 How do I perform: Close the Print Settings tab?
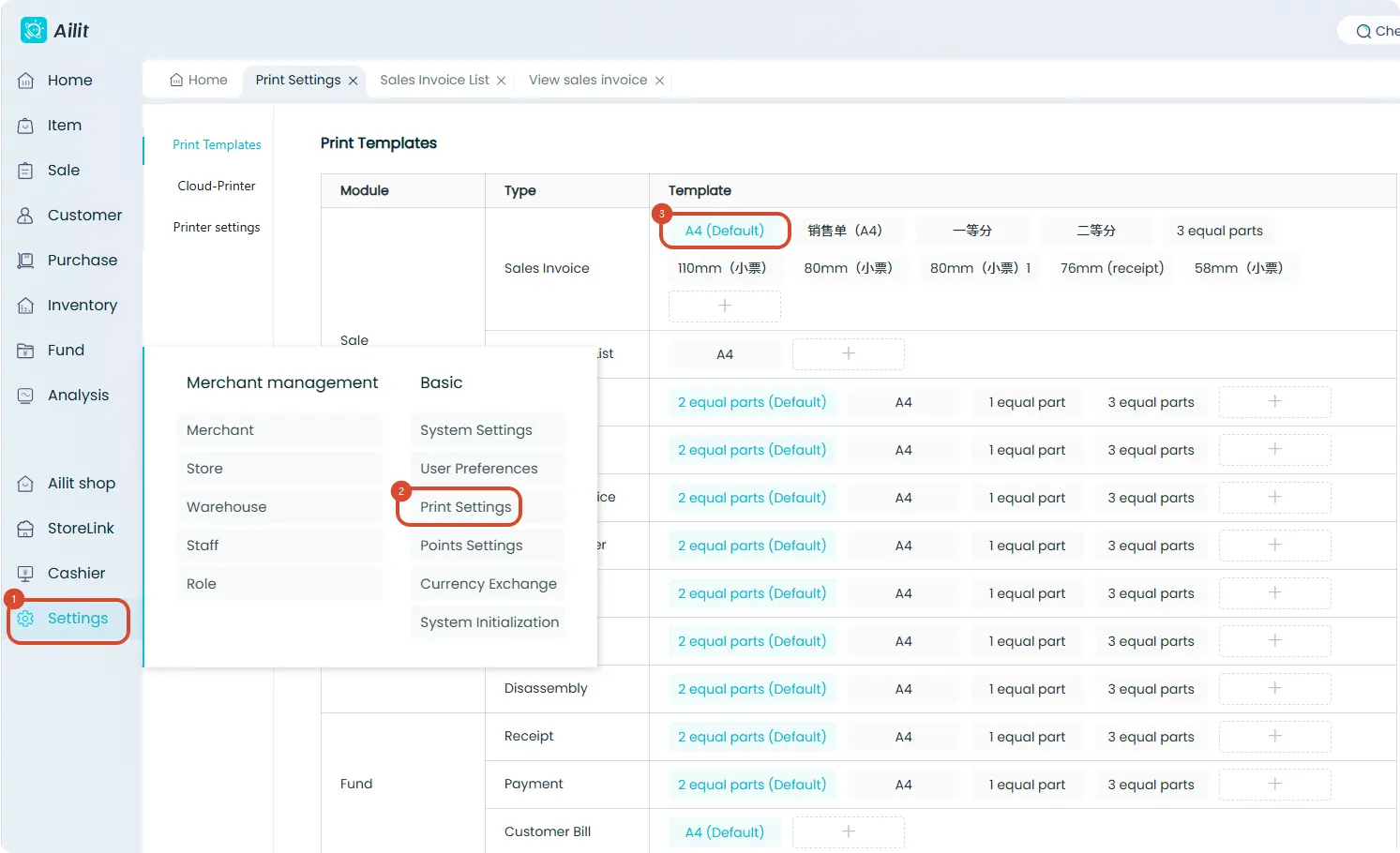click(x=353, y=81)
